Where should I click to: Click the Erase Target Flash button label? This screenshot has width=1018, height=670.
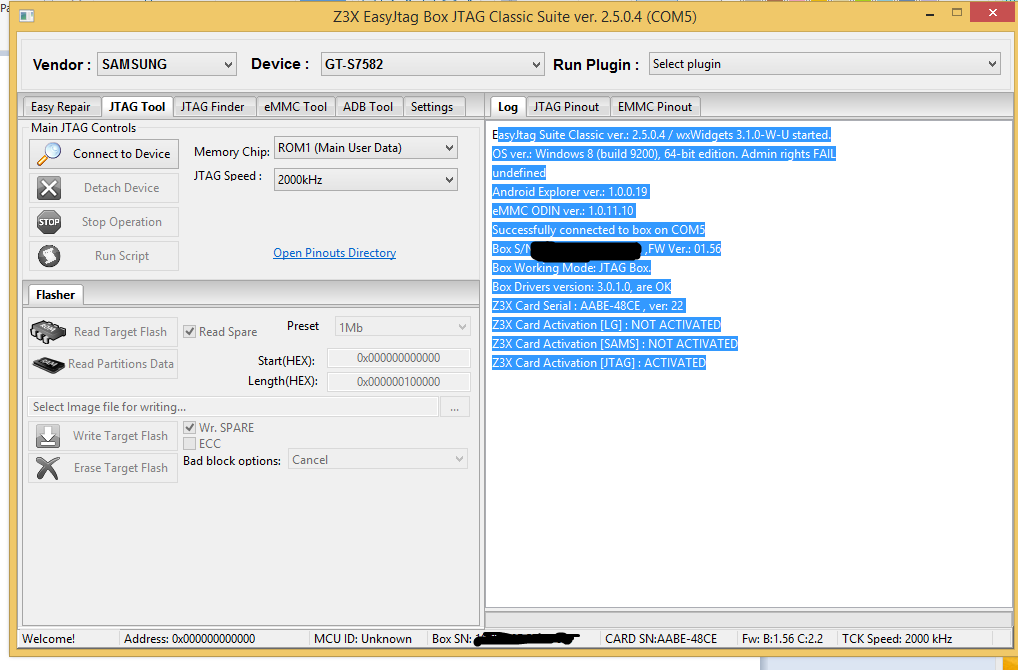tap(121, 467)
